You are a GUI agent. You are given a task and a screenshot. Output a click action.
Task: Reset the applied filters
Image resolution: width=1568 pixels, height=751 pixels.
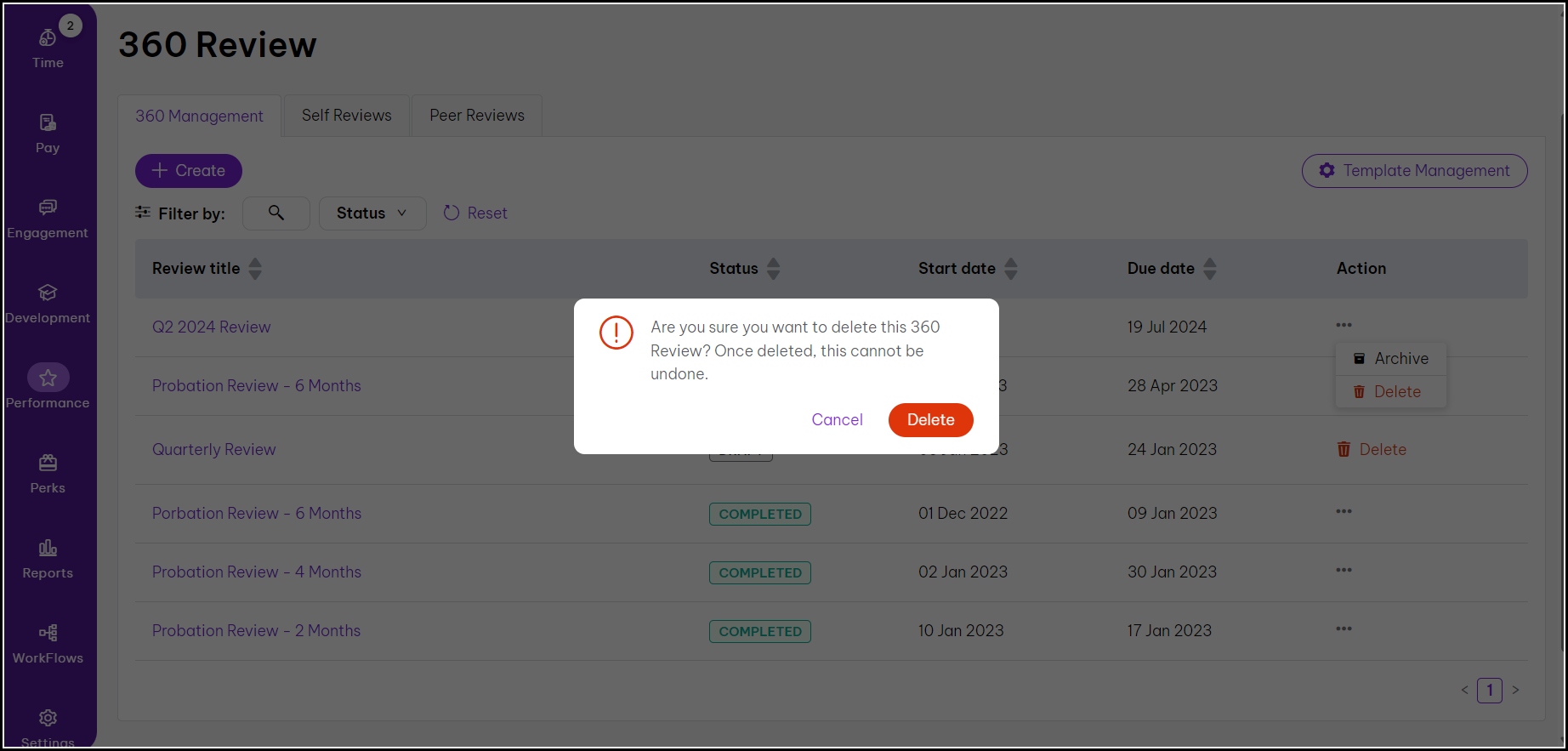coord(475,213)
